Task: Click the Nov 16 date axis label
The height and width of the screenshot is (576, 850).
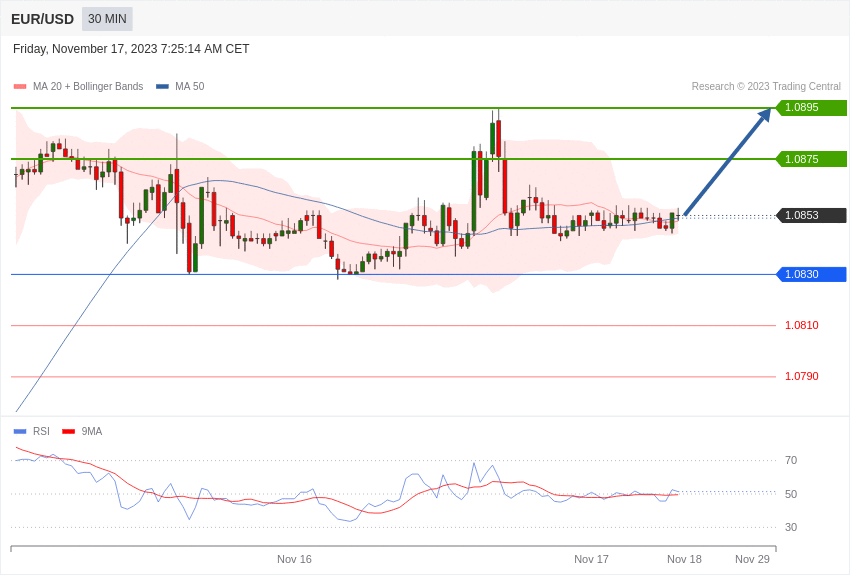Action: tap(294, 559)
